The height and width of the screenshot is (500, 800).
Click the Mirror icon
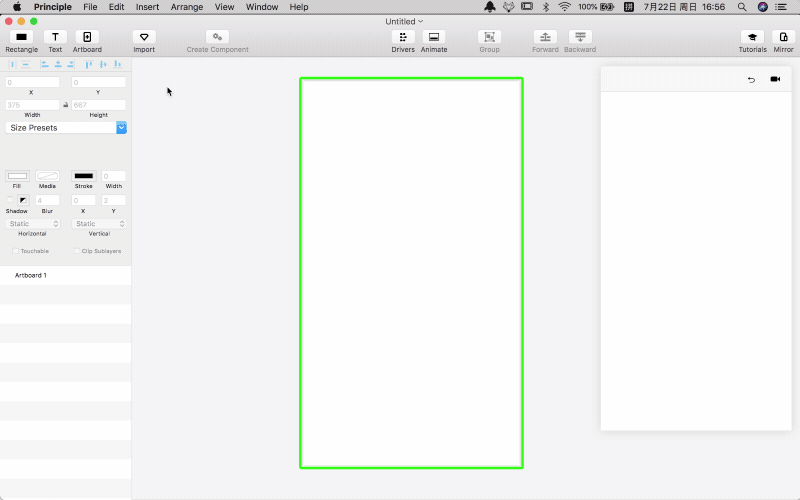click(x=783, y=37)
